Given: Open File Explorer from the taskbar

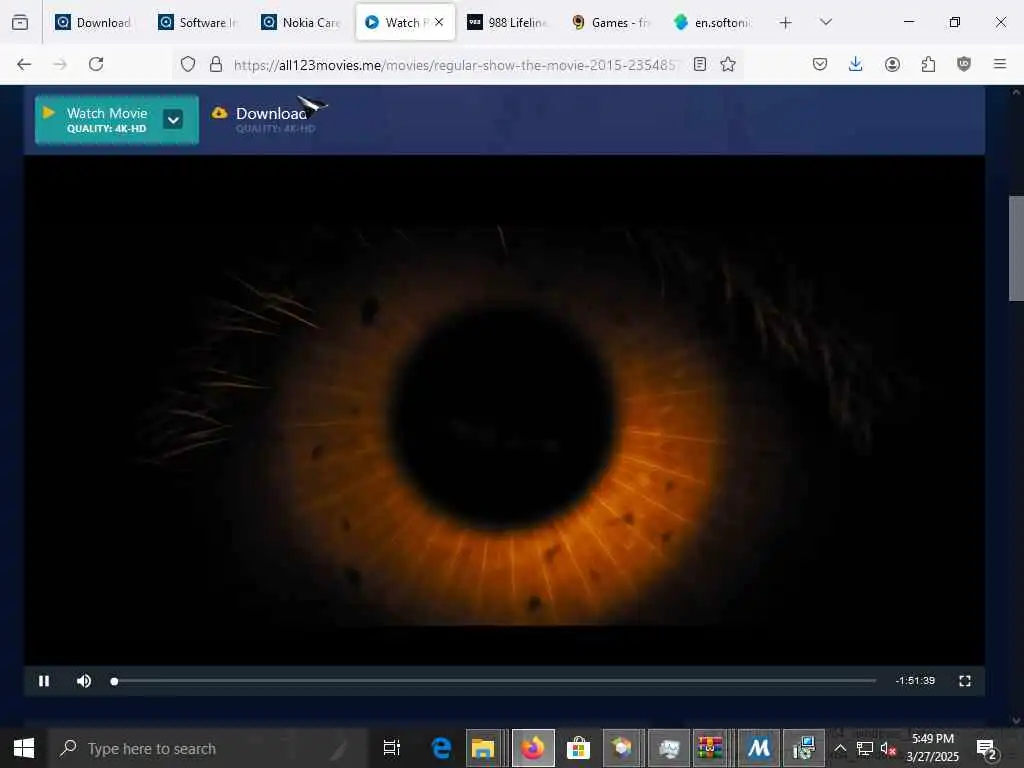Looking at the screenshot, I should [x=483, y=748].
